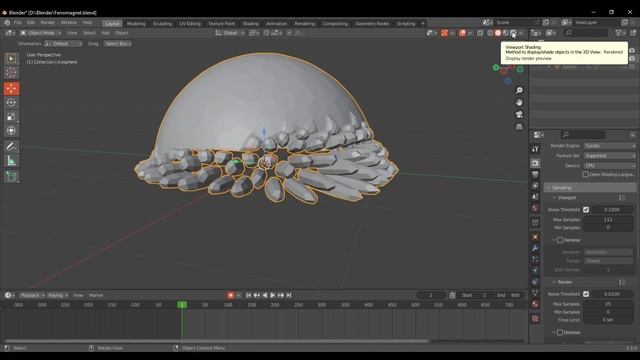Activate the Move tool

(x=11, y=89)
